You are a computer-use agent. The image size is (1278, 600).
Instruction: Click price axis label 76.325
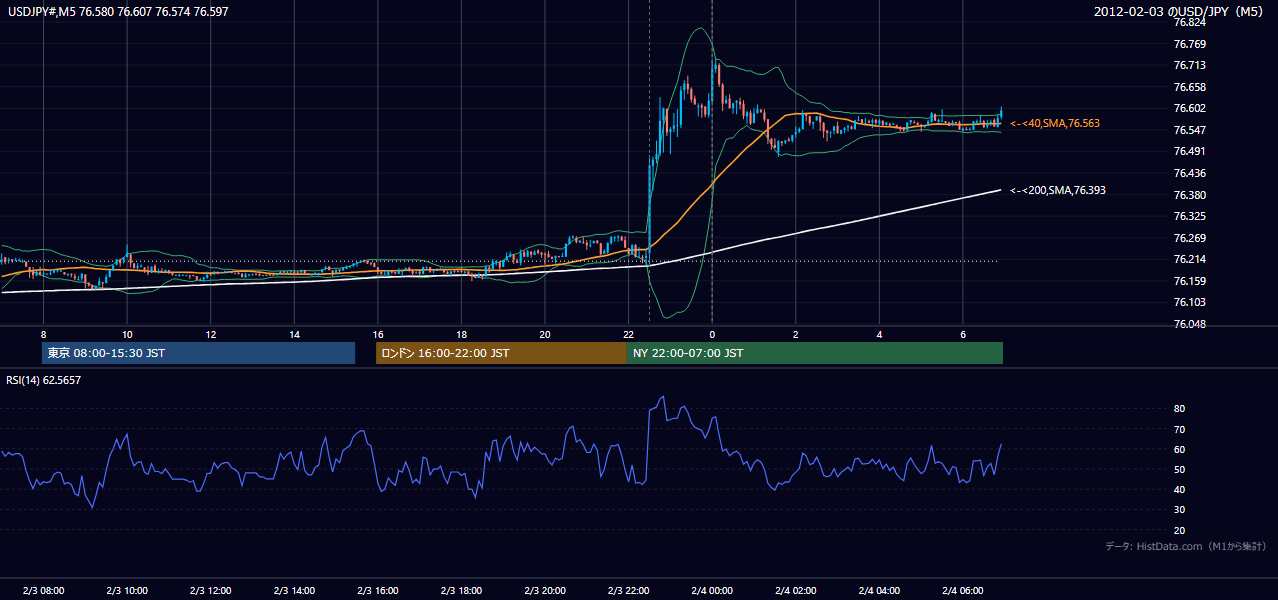click(x=1190, y=216)
